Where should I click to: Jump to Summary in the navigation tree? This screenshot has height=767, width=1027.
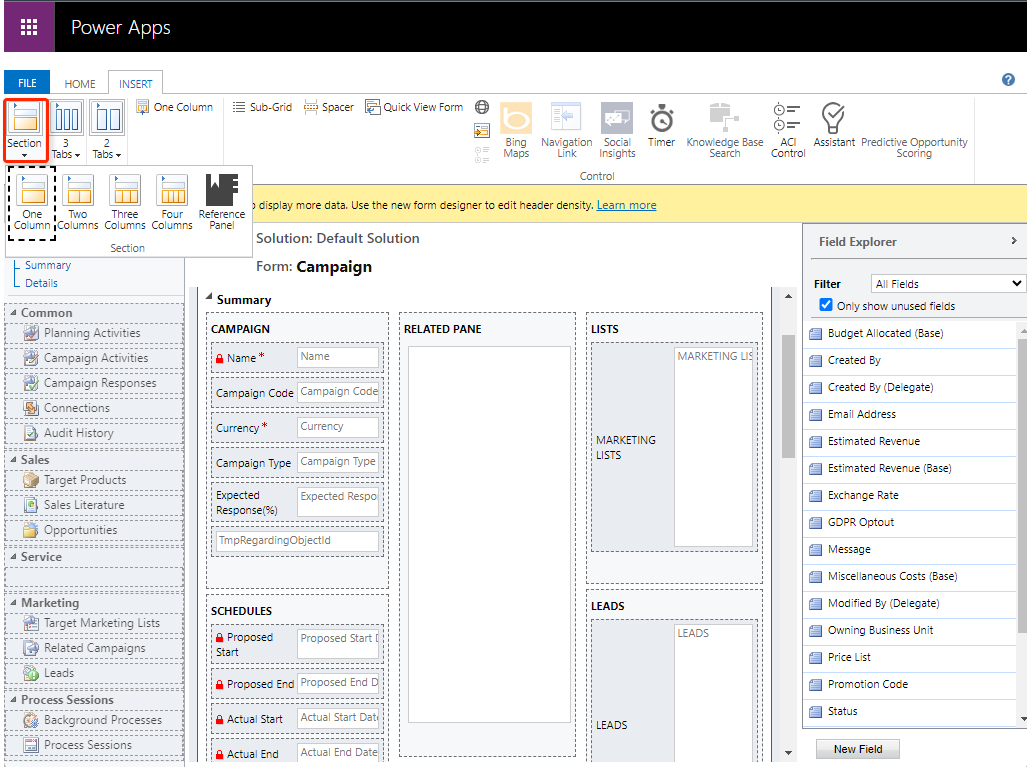pyautogui.click(x=48, y=265)
